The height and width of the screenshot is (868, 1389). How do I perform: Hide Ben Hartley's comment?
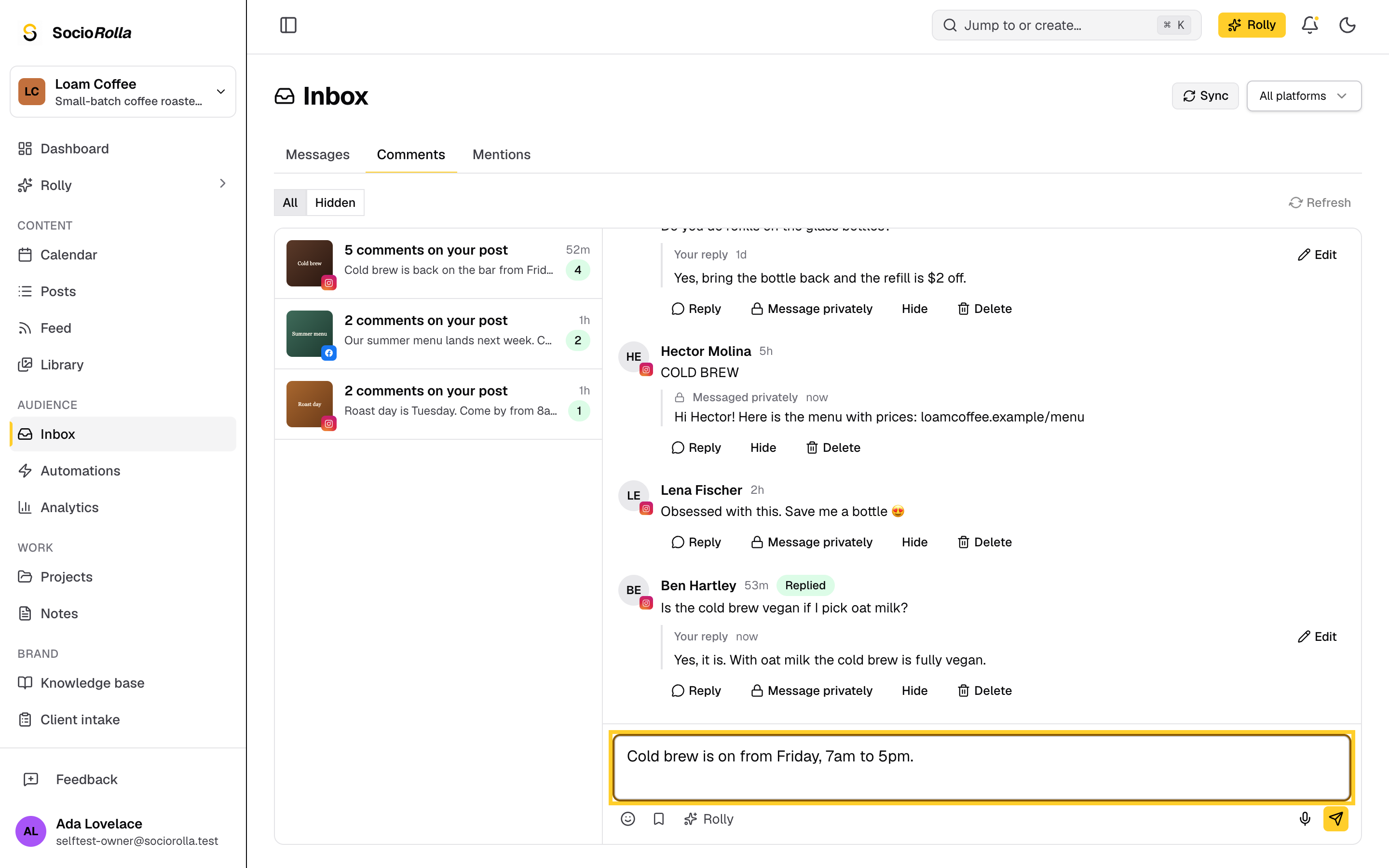[x=914, y=691]
